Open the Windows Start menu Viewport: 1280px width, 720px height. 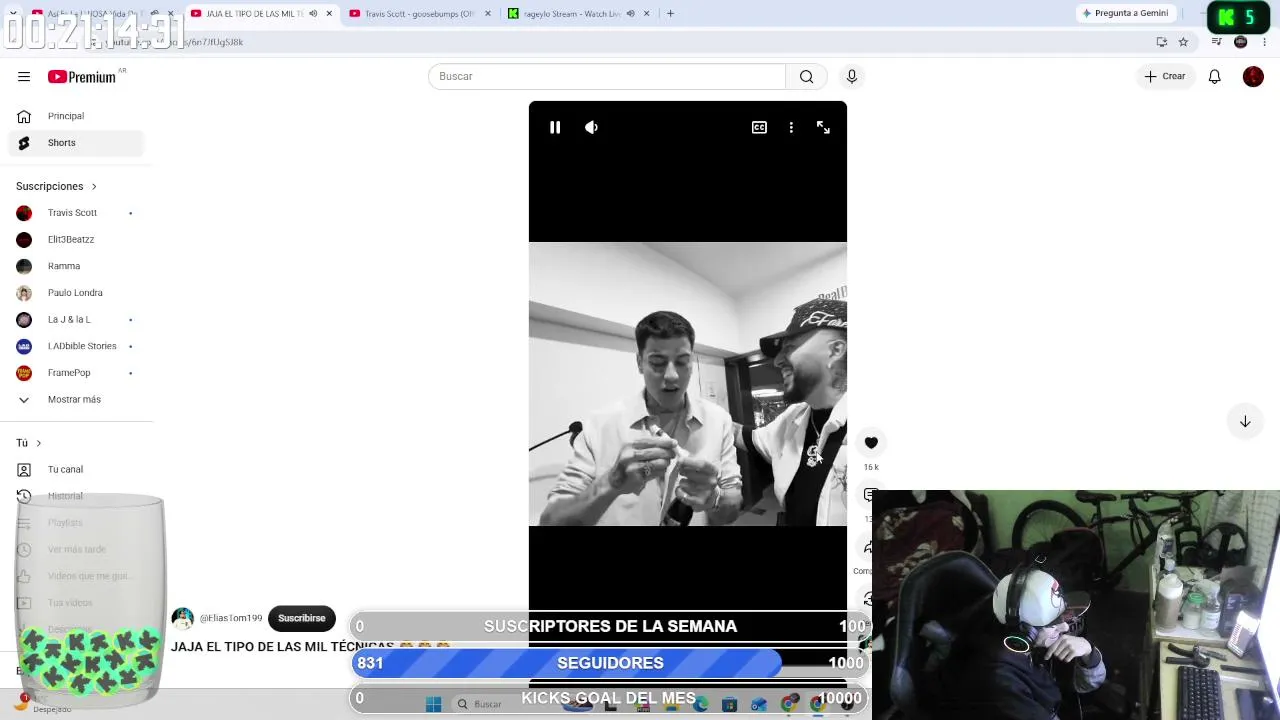pyautogui.click(x=433, y=704)
